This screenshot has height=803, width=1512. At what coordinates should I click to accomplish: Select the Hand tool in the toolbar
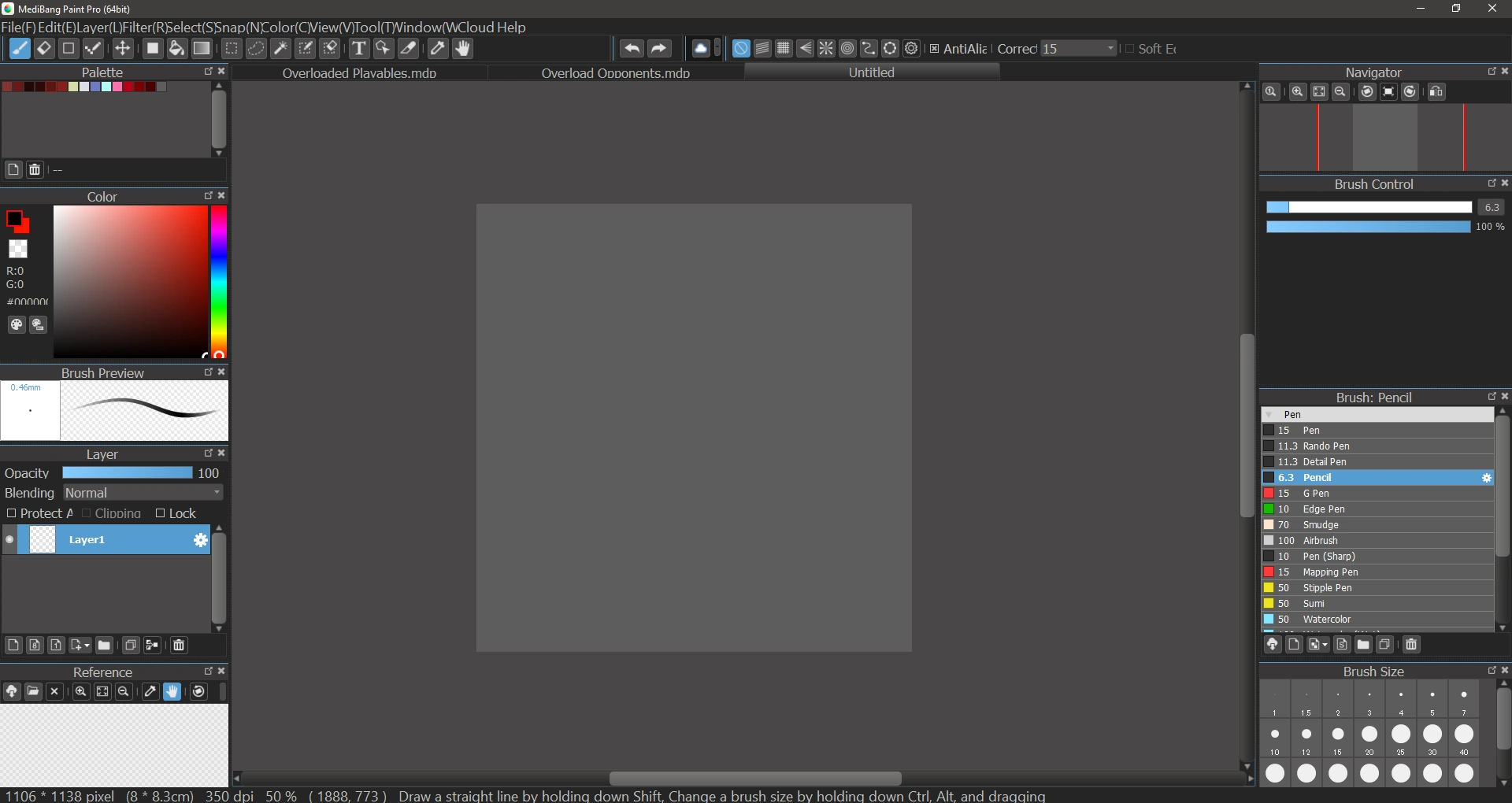(x=463, y=48)
